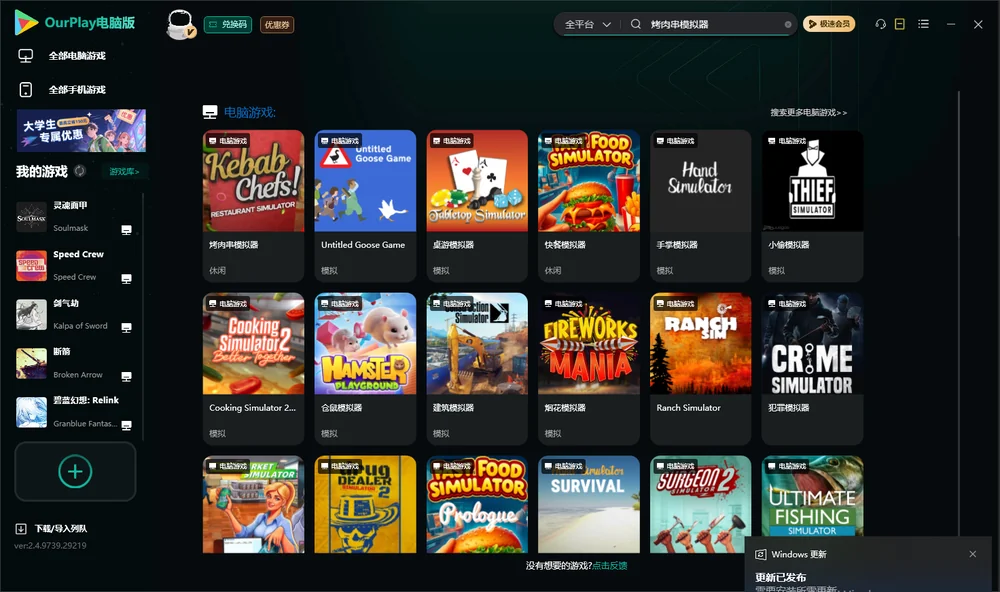This screenshot has height=592, width=1000.
Task: Open the user avatar profile
Action: (180, 25)
